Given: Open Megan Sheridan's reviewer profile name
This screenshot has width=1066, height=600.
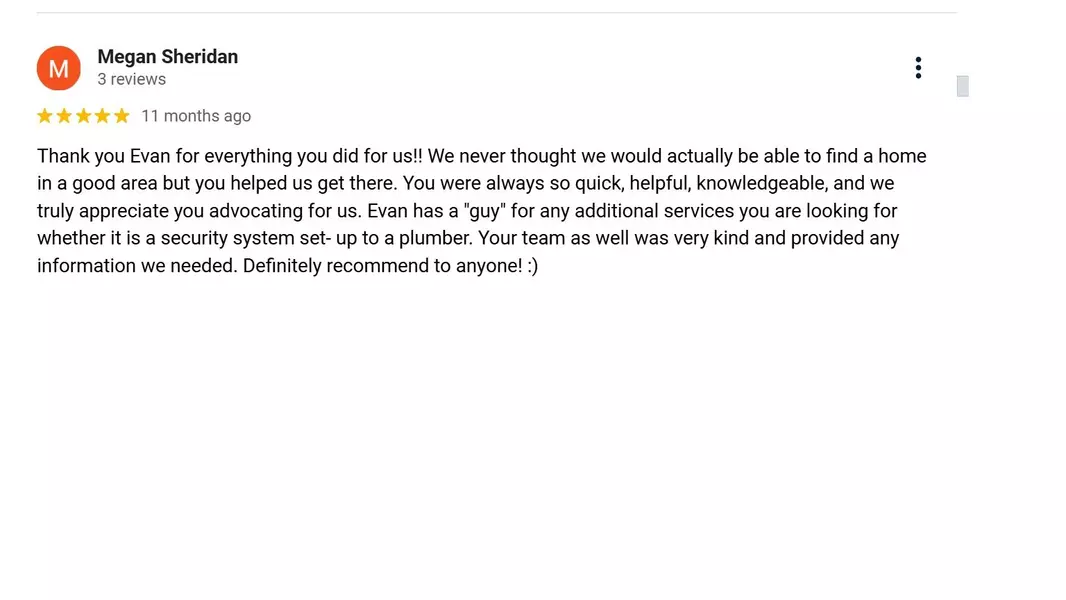Looking at the screenshot, I should click(x=167, y=57).
